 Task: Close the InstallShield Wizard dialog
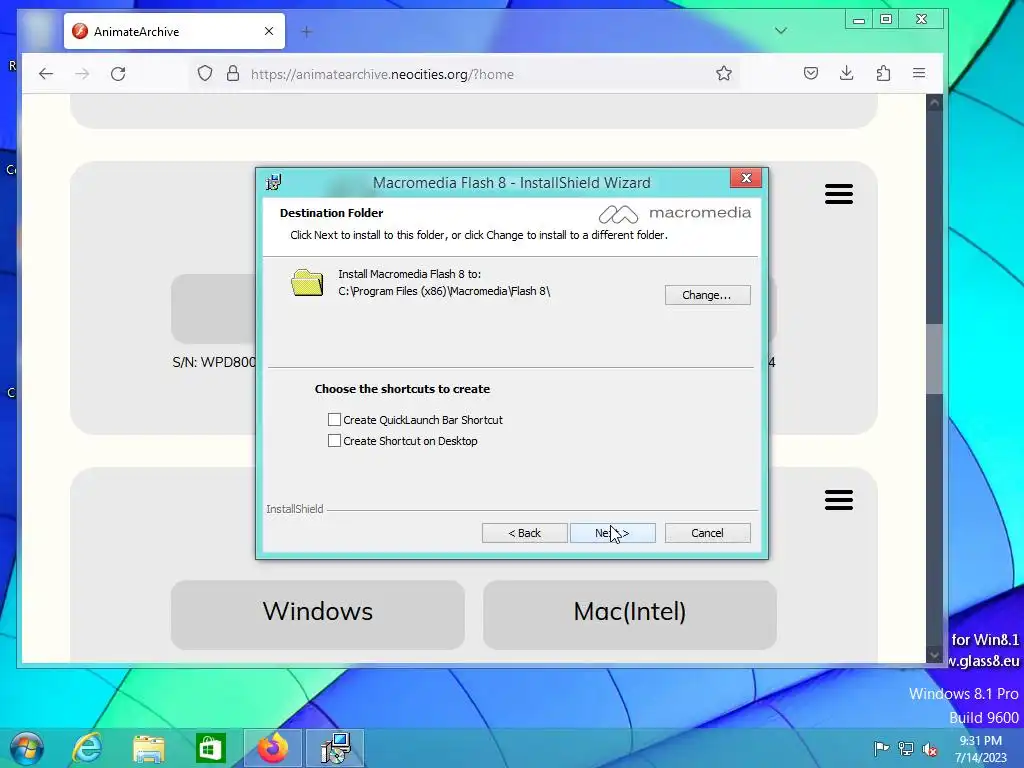click(x=746, y=178)
